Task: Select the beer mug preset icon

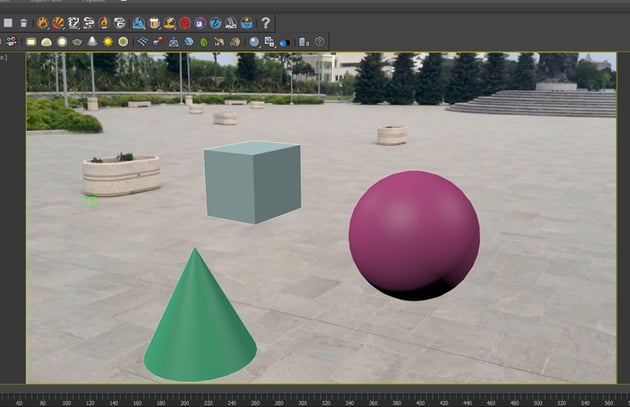Action: [154, 23]
